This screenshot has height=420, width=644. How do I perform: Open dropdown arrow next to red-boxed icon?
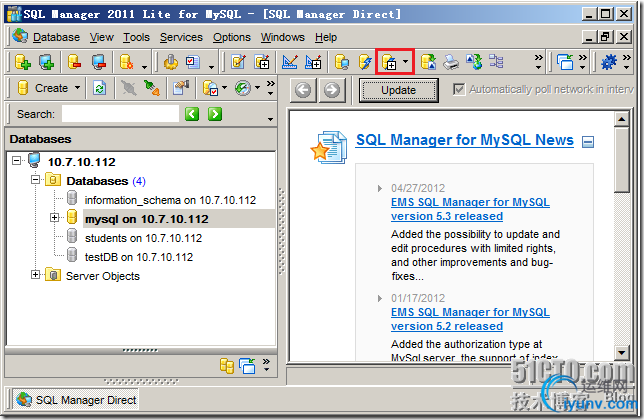(x=406, y=62)
